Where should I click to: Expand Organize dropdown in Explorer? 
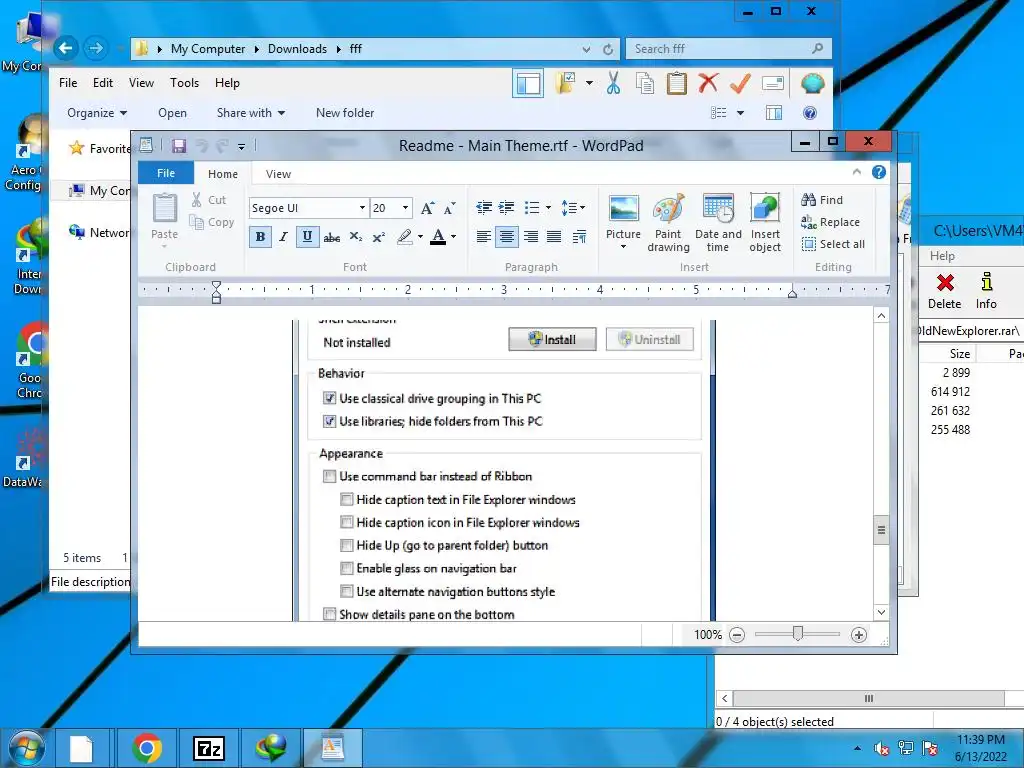[97, 113]
